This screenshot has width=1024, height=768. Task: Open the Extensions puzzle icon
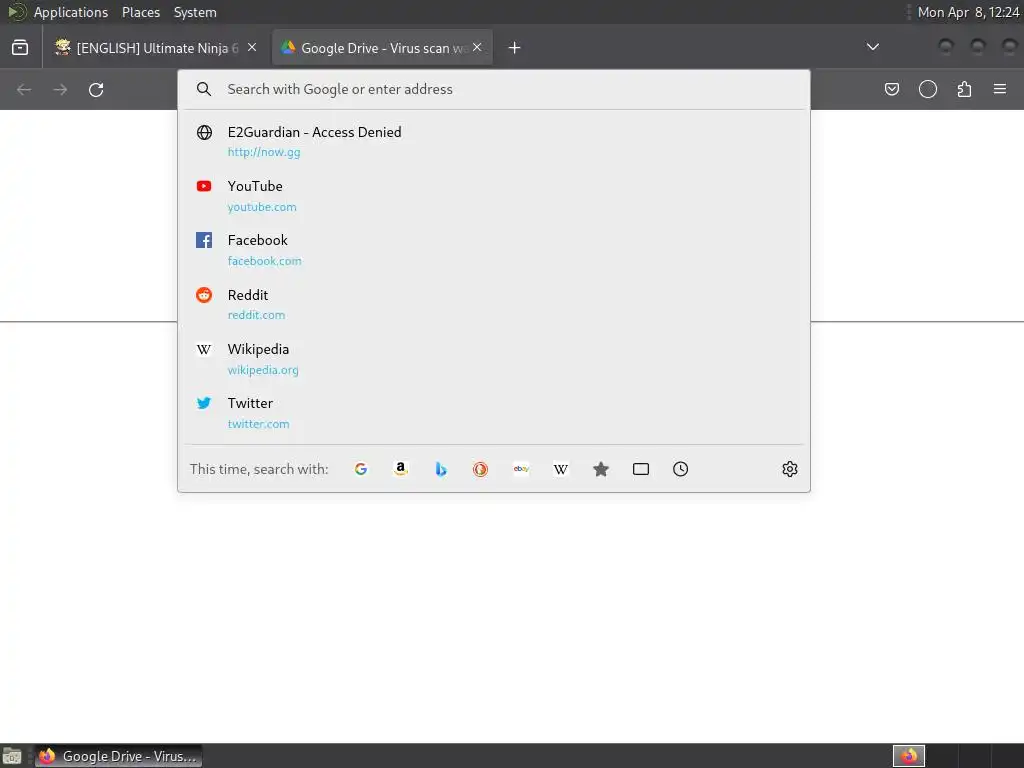click(x=964, y=89)
